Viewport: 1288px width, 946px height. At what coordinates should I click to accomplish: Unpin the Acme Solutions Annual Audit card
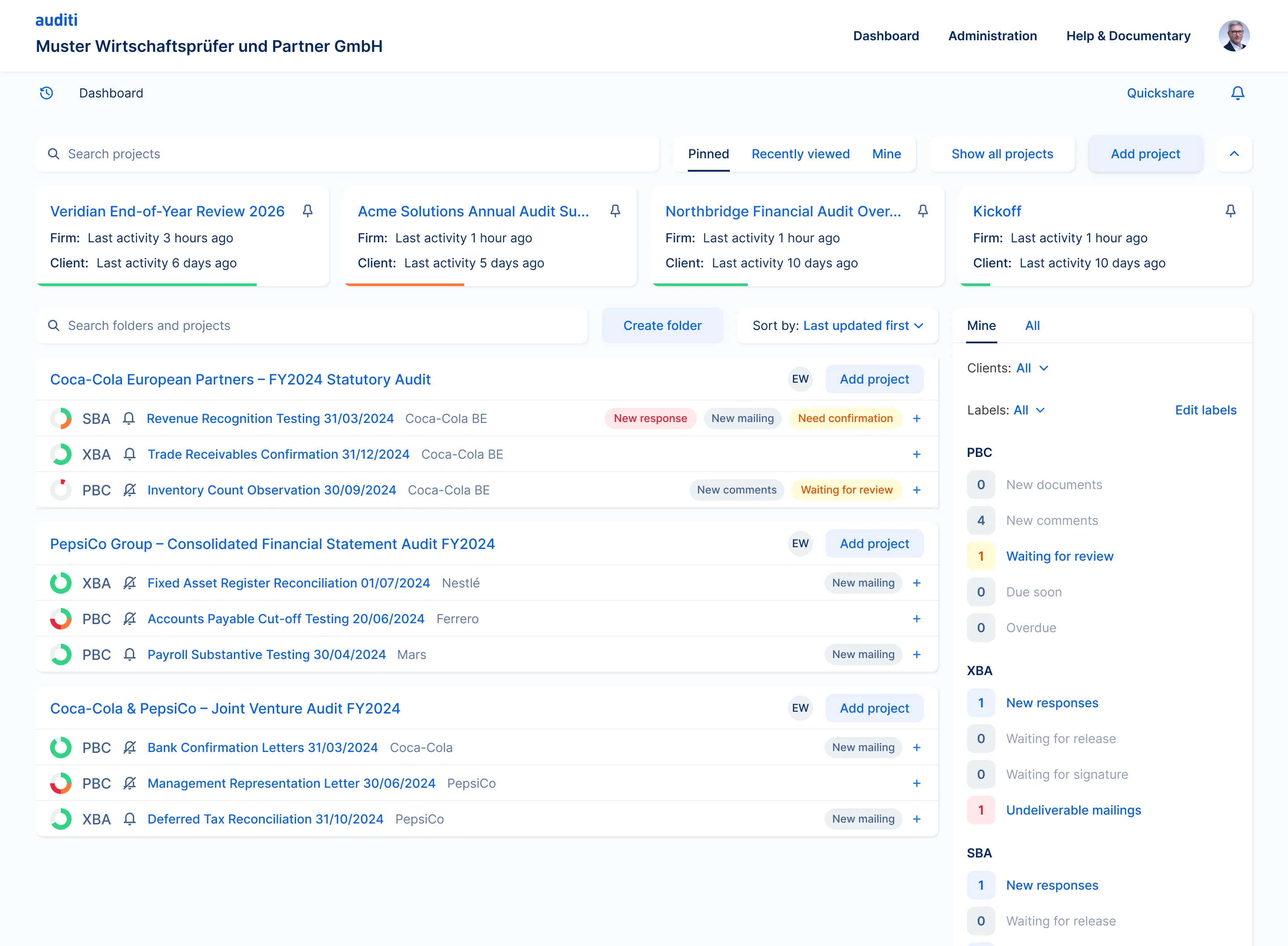coord(615,211)
